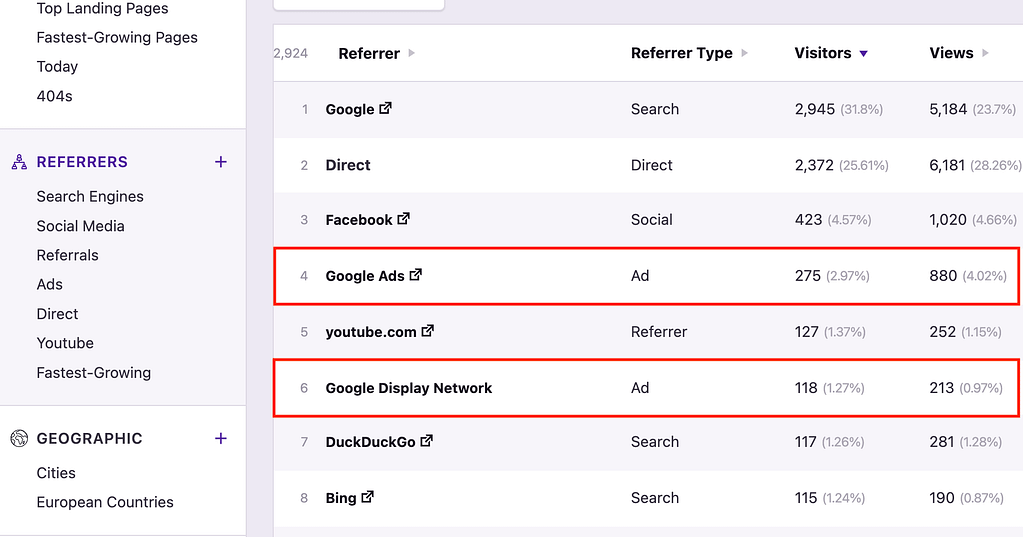
Task: Open Facebook external link icon
Action: click(x=404, y=218)
